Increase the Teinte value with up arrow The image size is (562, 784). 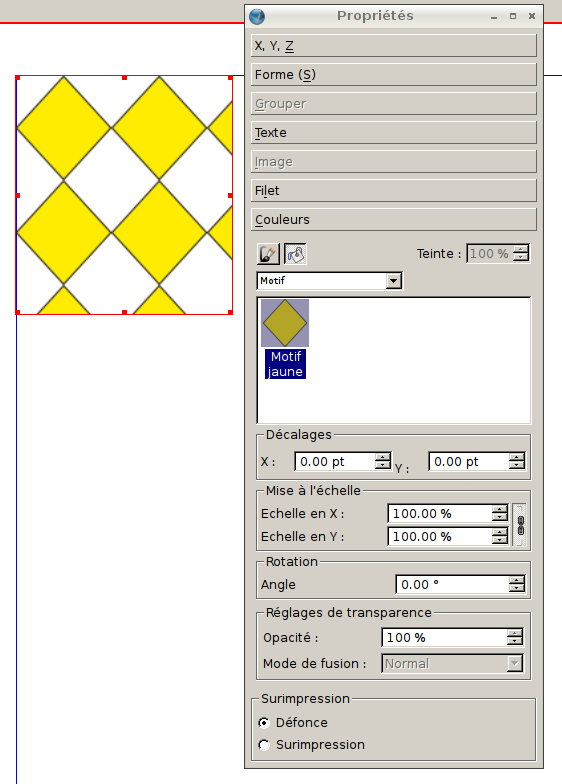click(521, 249)
